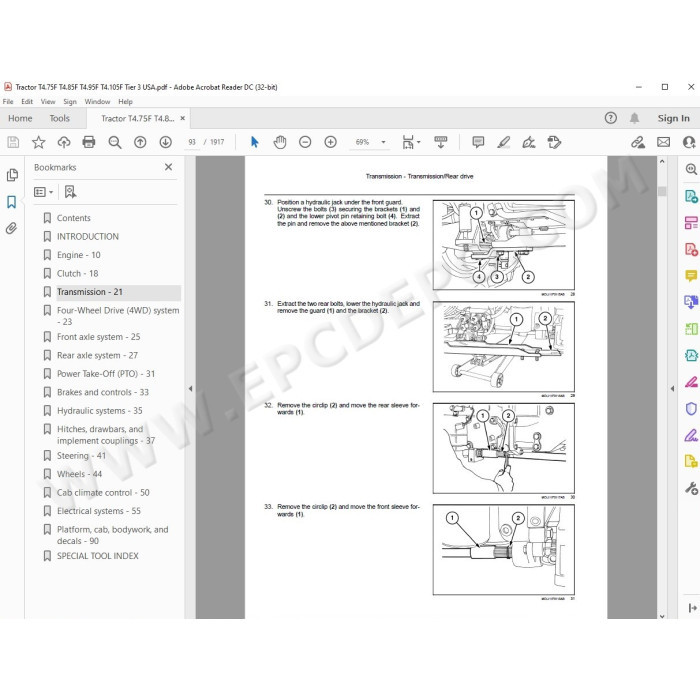This screenshot has width=700, height=700.
Task: Open the Clutch - 18 bookmark
Action: [x=78, y=273]
